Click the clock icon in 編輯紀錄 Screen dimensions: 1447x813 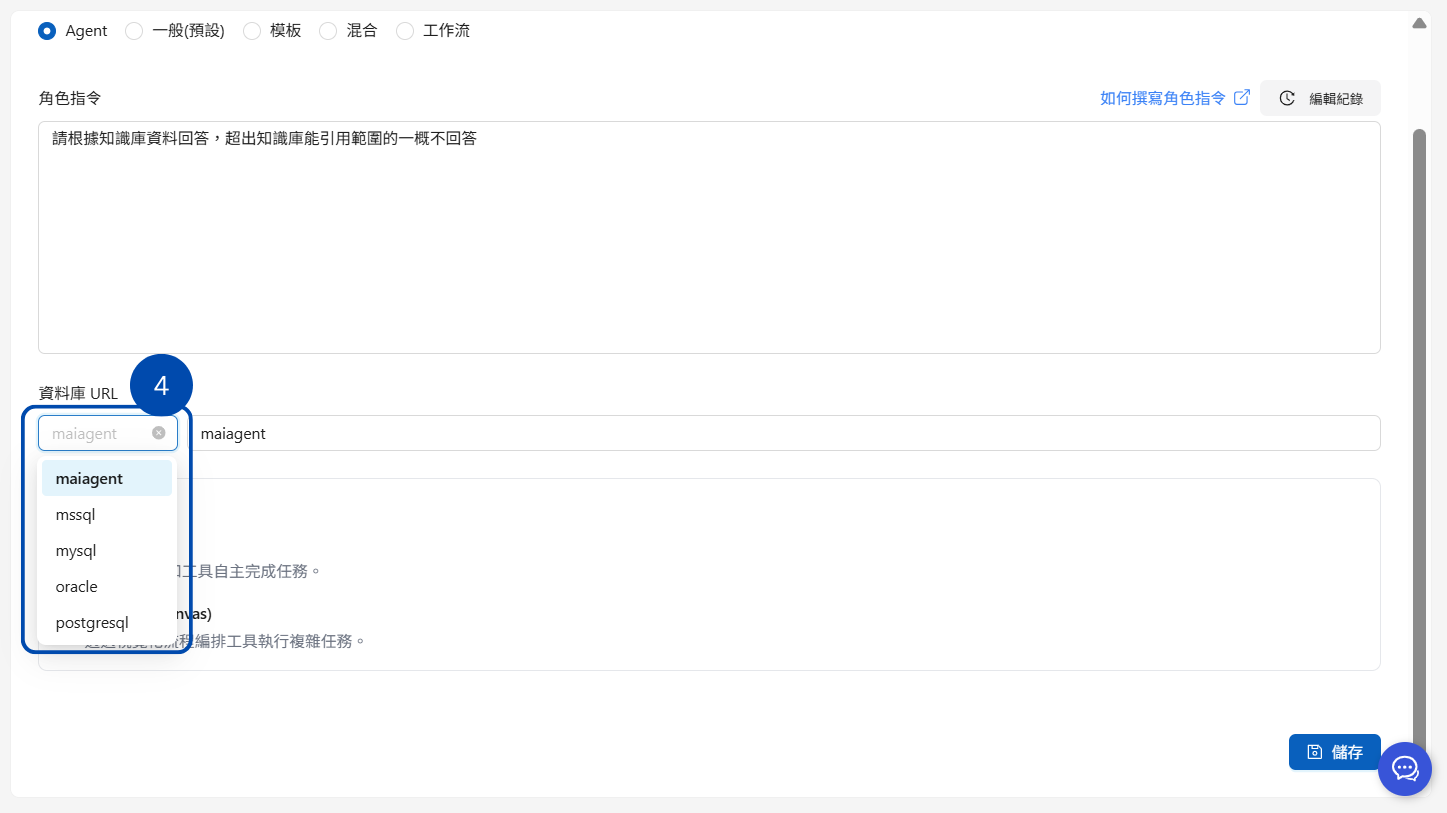click(1287, 98)
